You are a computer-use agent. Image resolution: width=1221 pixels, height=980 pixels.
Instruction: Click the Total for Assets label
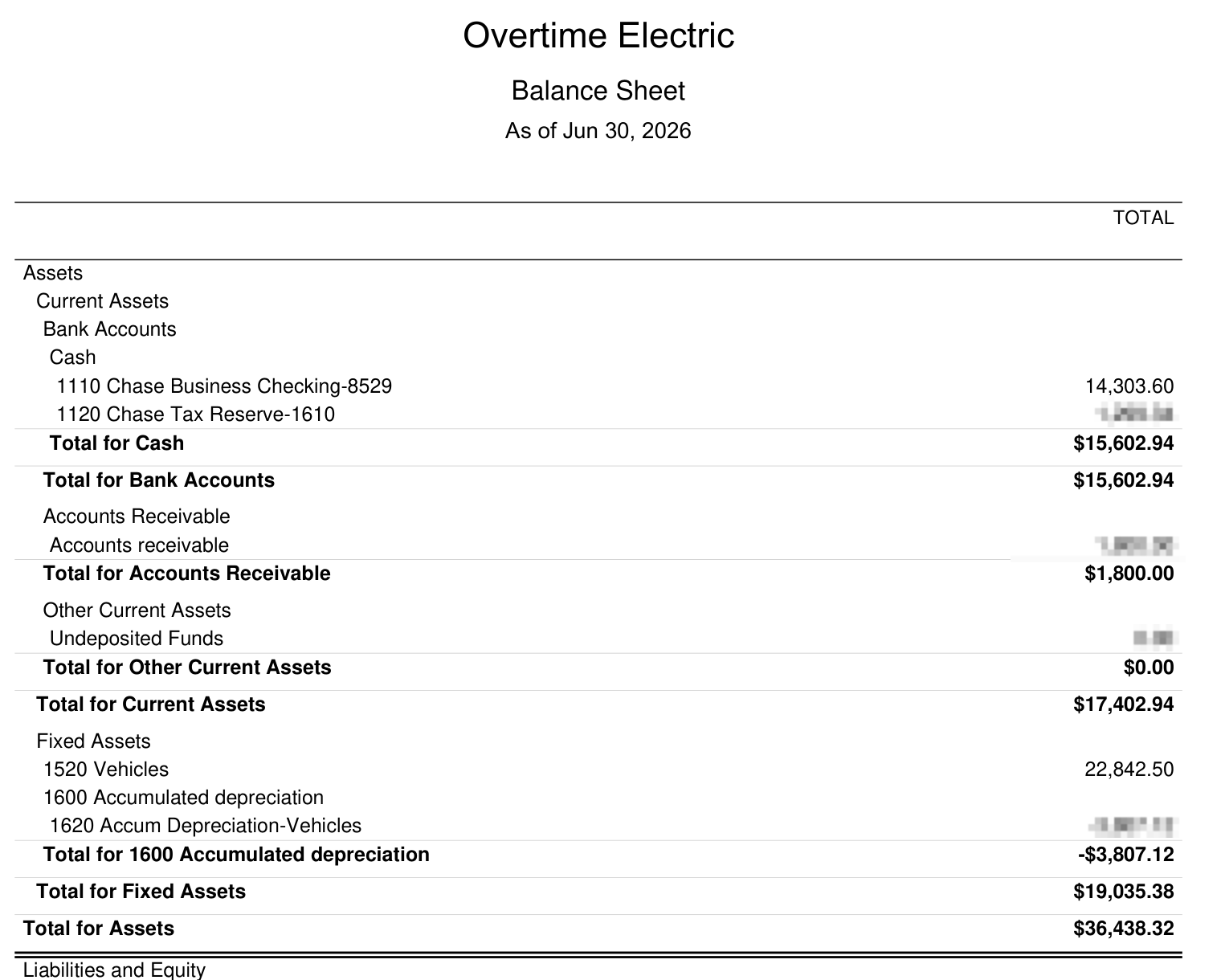coord(99,929)
